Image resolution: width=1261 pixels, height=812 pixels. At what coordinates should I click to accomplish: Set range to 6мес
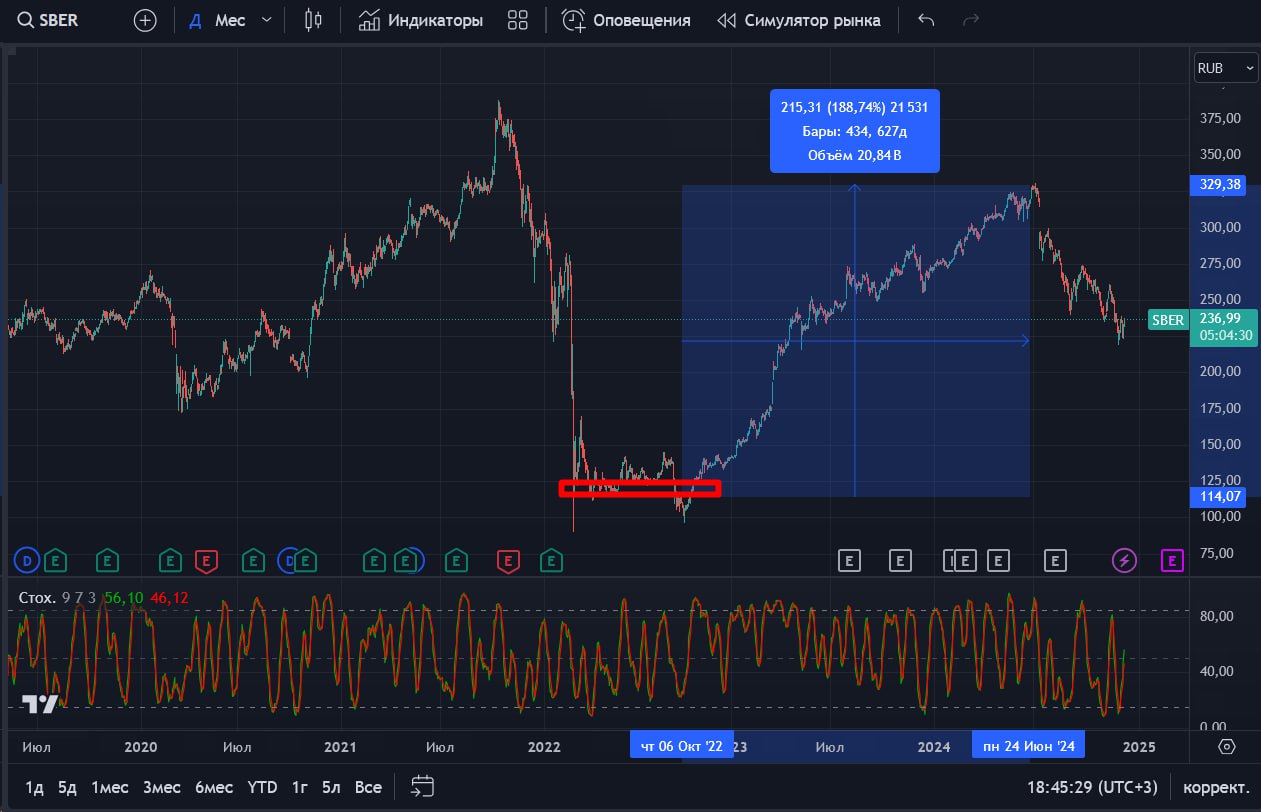[x=214, y=787]
